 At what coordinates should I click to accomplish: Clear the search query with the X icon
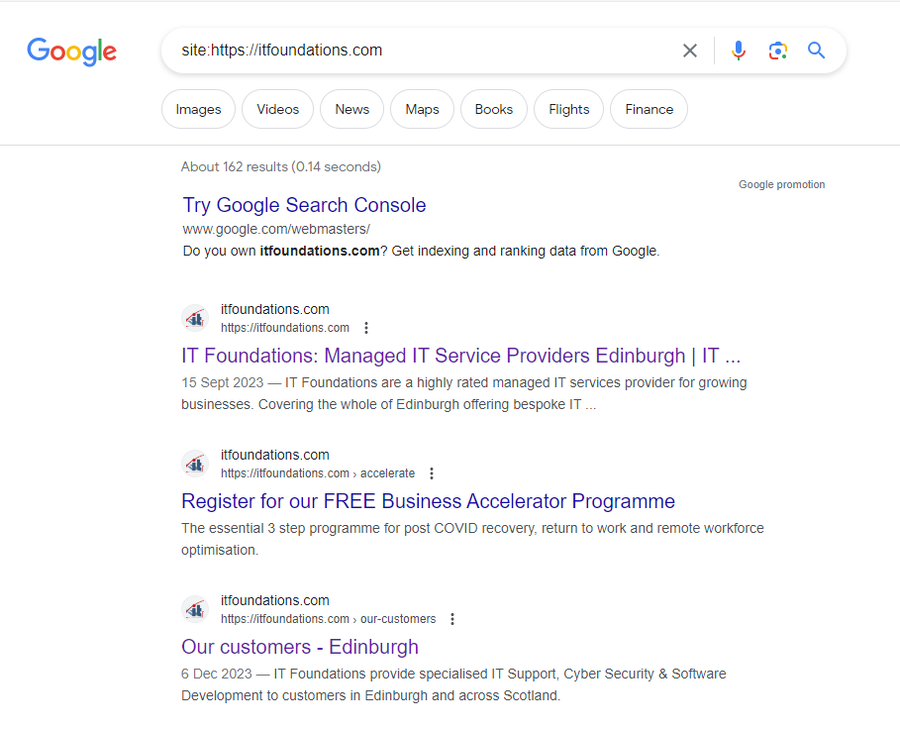pos(690,50)
